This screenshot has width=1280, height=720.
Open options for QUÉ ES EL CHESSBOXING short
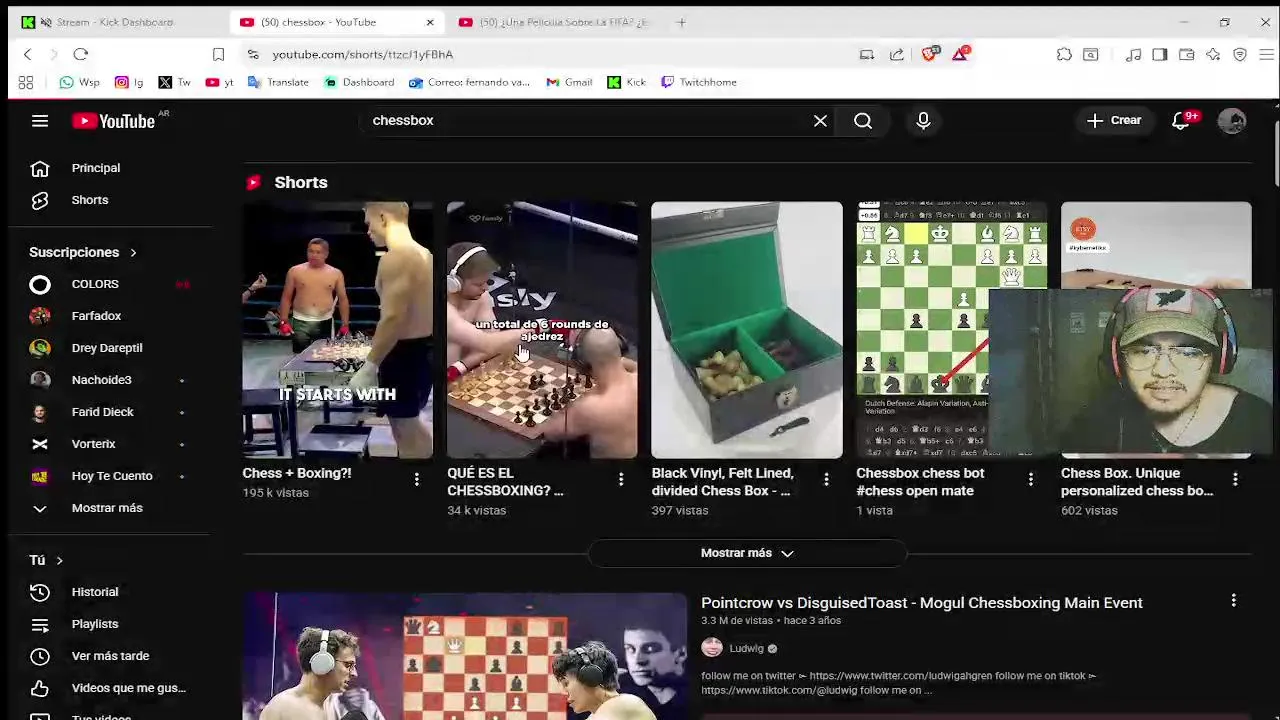(x=621, y=480)
